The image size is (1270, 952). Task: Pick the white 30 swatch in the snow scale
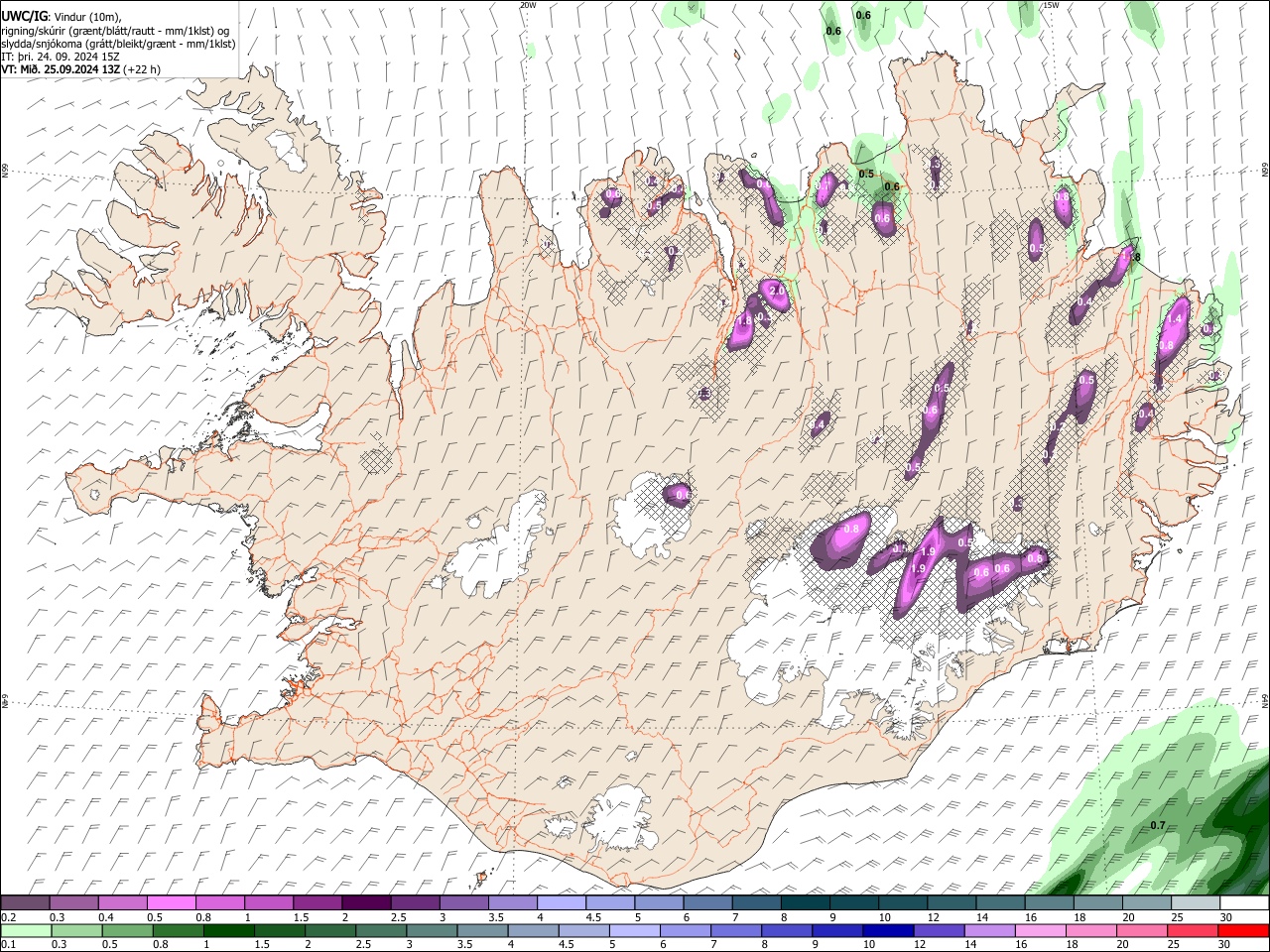(x=1244, y=903)
